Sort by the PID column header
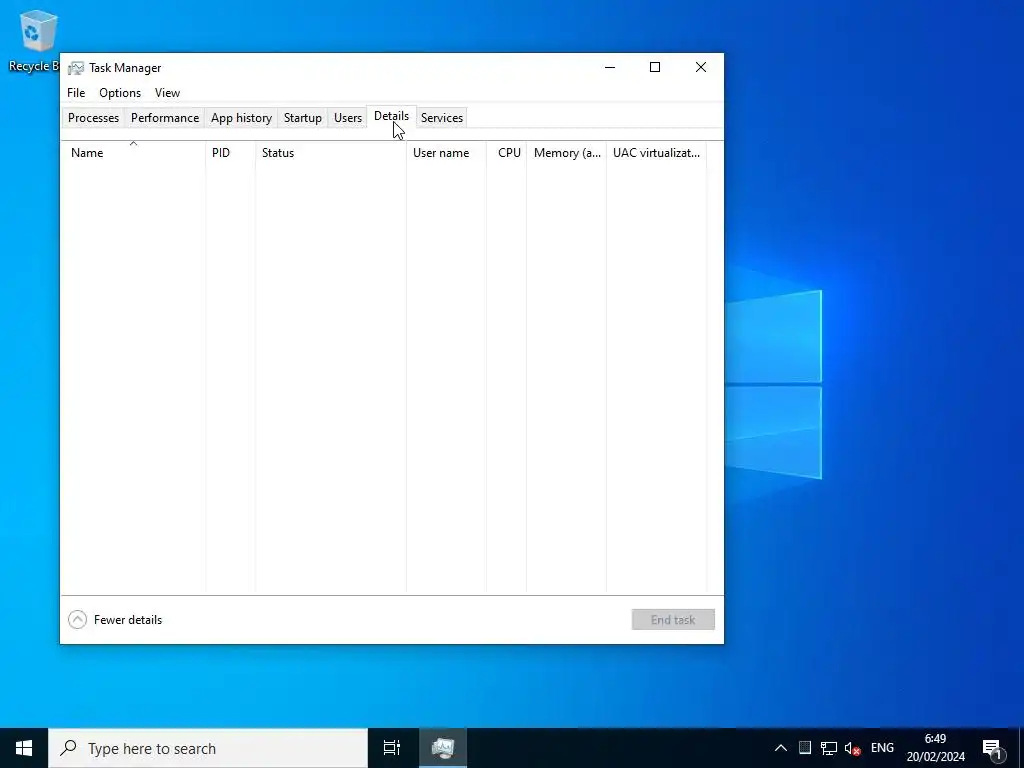This screenshot has height=768, width=1024. pos(231,153)
